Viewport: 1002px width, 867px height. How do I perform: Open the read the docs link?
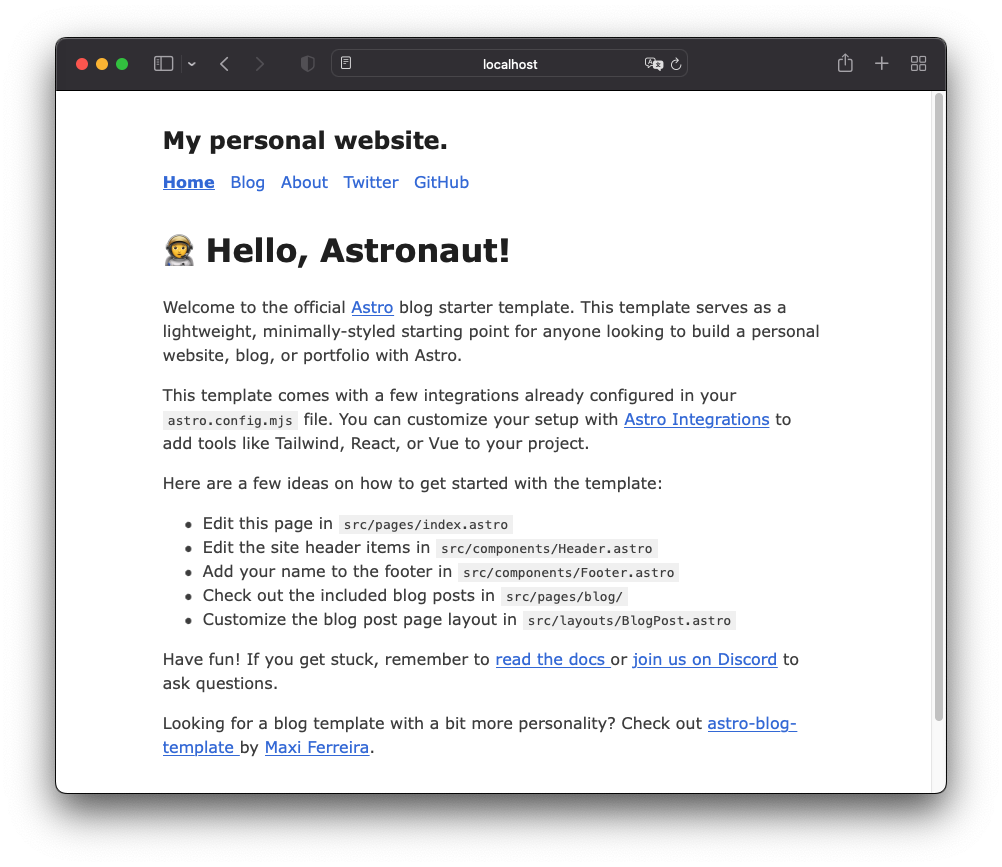[553, 659]
